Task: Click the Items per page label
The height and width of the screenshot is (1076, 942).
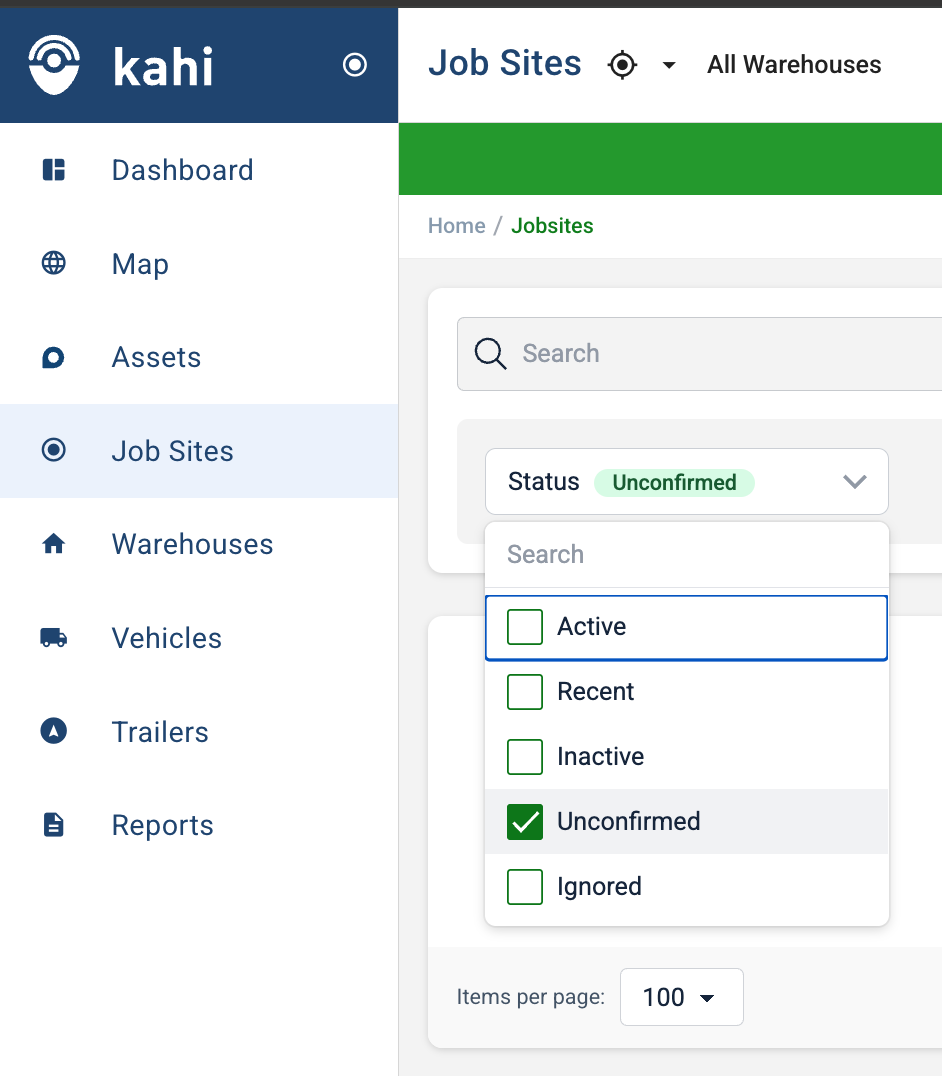Action: 531,997
